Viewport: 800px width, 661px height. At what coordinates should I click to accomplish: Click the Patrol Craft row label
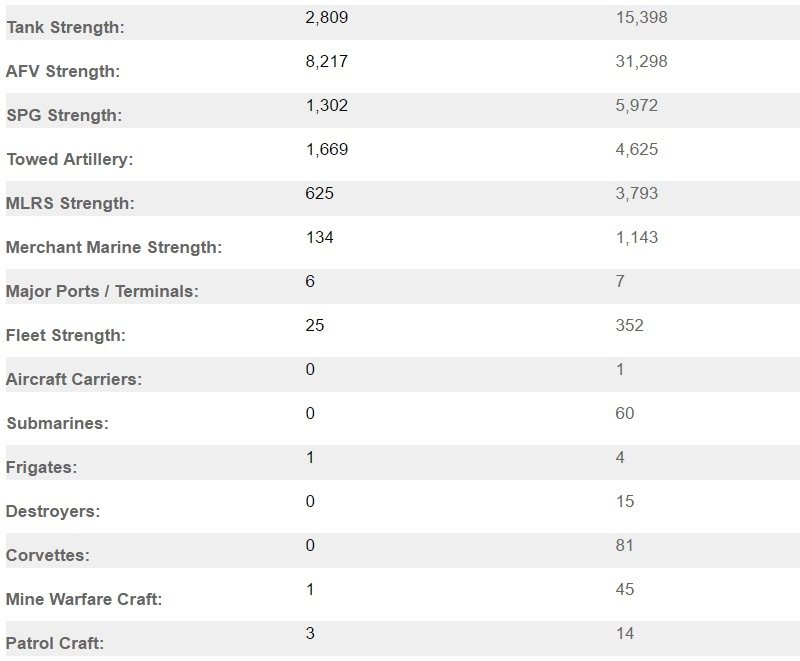[x=55, y=644]
